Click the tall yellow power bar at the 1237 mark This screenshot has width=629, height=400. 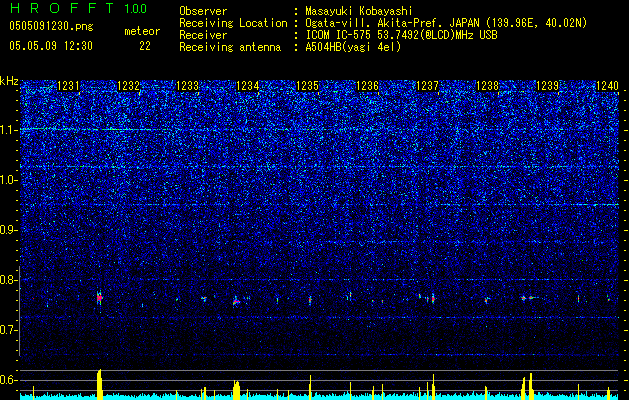(x=433, y=386)
